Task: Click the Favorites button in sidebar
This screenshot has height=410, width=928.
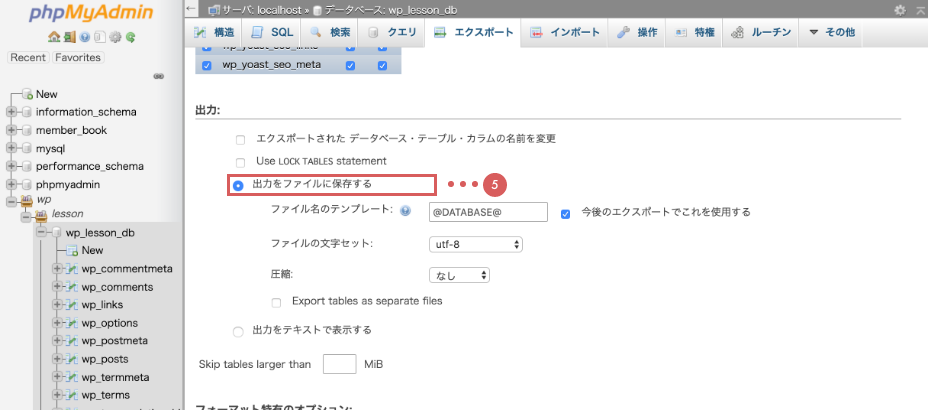Action: coord(78,58)
